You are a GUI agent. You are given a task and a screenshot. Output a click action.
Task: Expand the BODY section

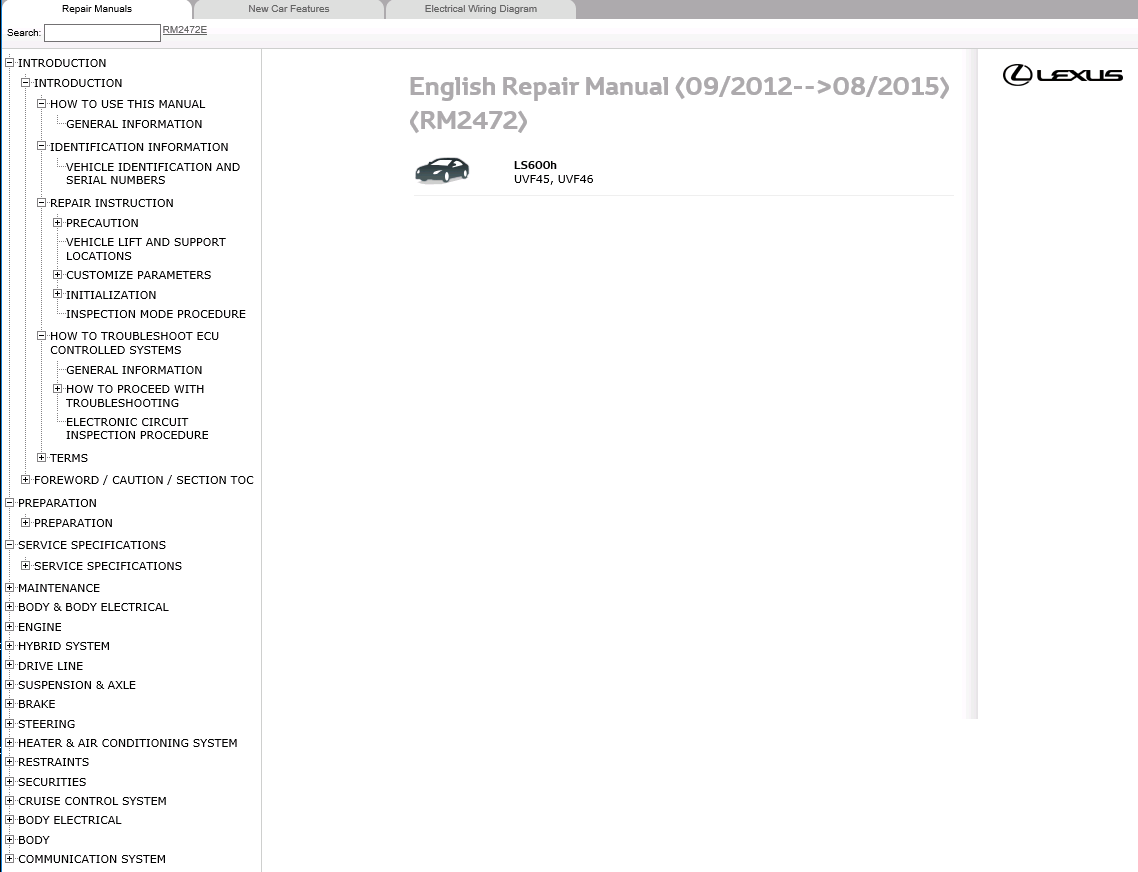pyautogui.click(x=9, y=839)
